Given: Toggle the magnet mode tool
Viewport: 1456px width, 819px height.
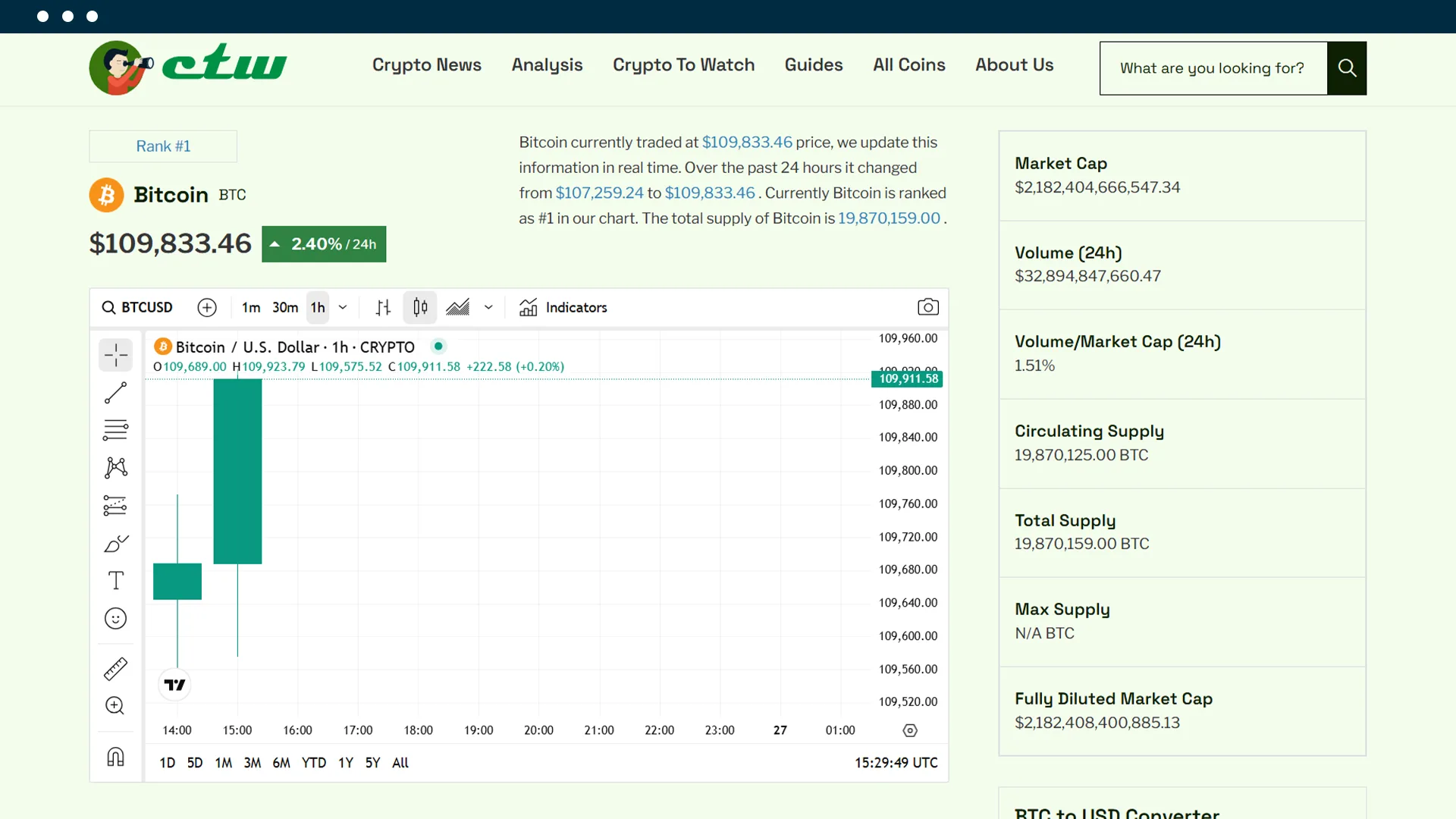Looking at the screenshot, I should coord(115,757).
